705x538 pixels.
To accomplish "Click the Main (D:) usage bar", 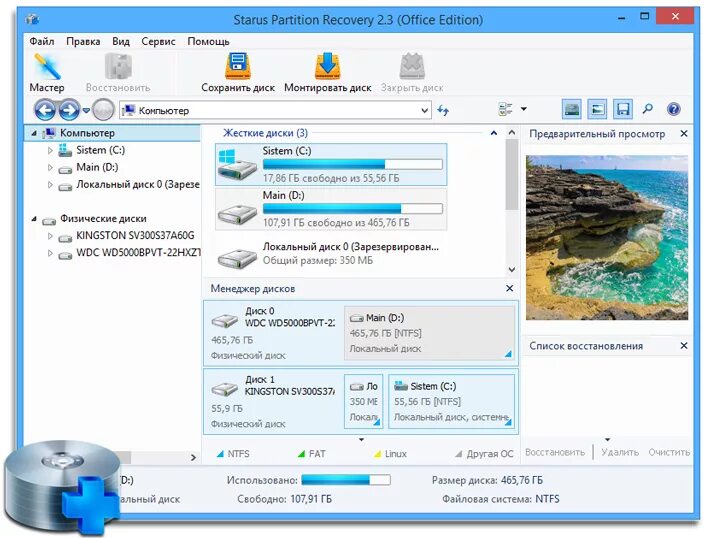I will (352, 209).
